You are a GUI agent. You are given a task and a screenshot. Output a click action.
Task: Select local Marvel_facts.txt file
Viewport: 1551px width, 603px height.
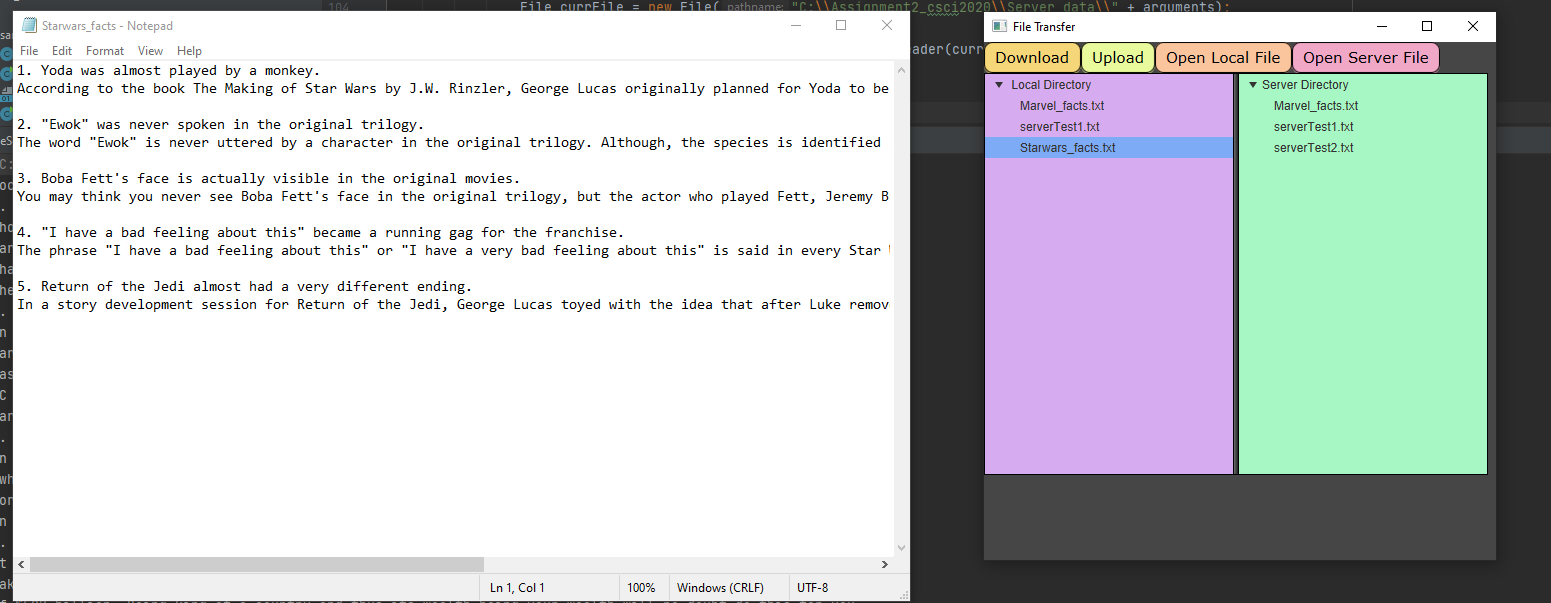(x=1062, y=106)
